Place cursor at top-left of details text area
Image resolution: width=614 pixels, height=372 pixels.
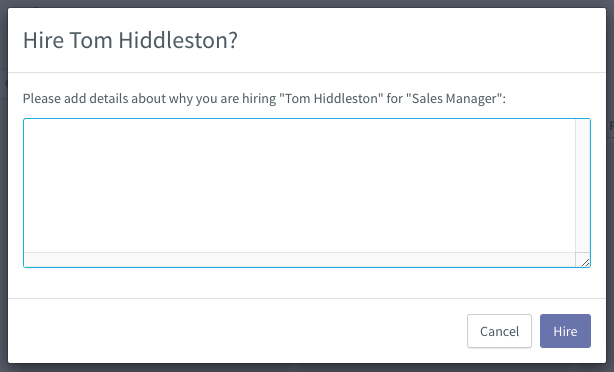28,125
